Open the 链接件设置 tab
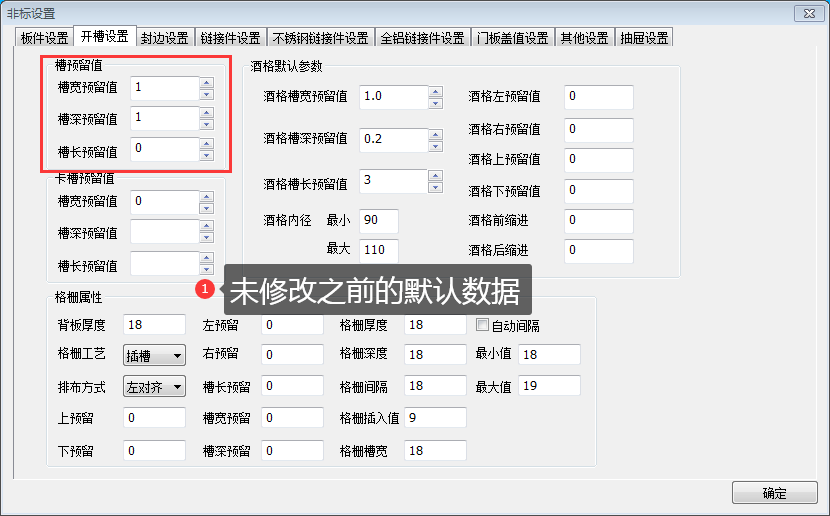The image size is (830, 516). point(231,38)
